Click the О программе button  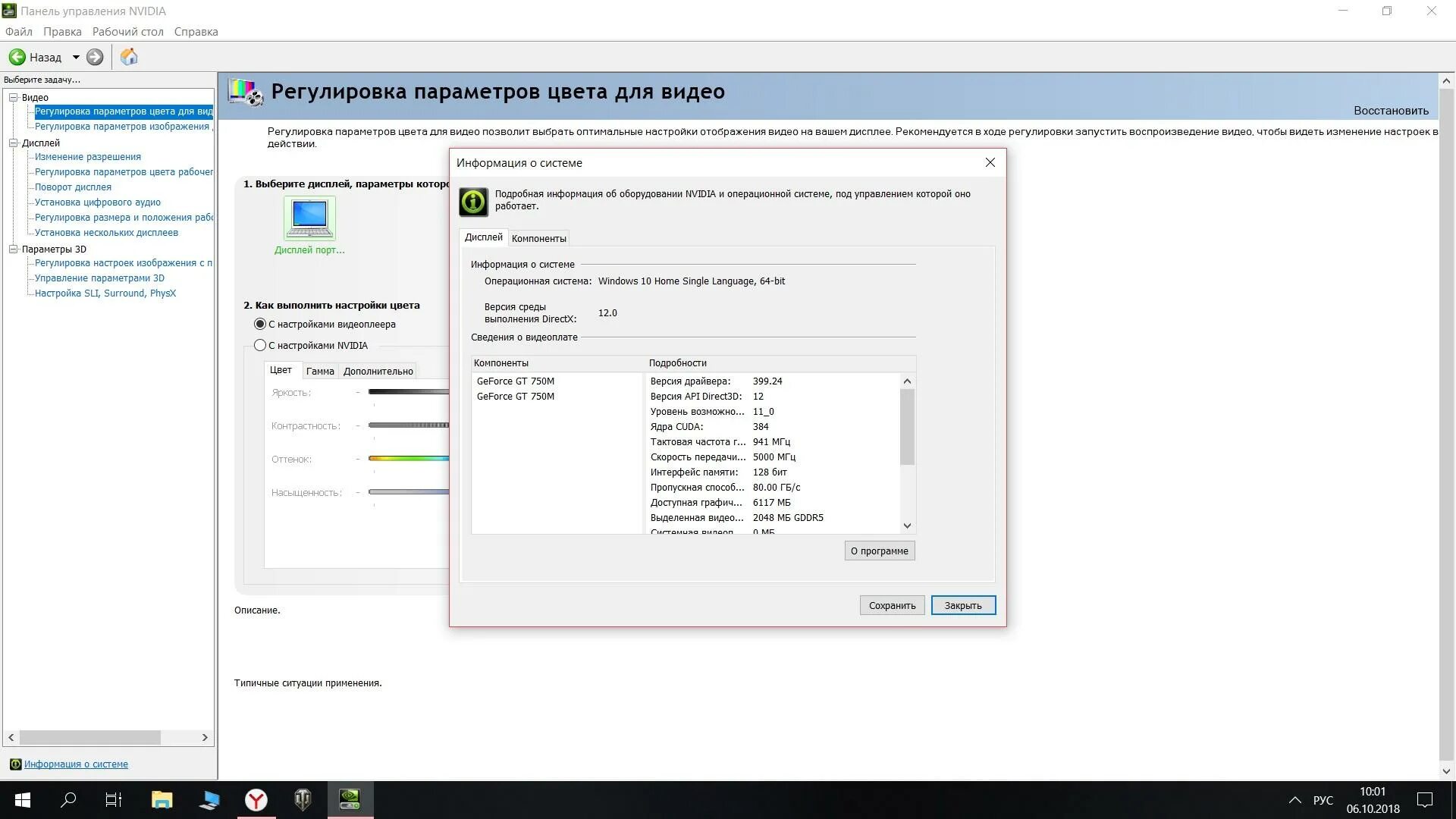(x=879, y=550)
